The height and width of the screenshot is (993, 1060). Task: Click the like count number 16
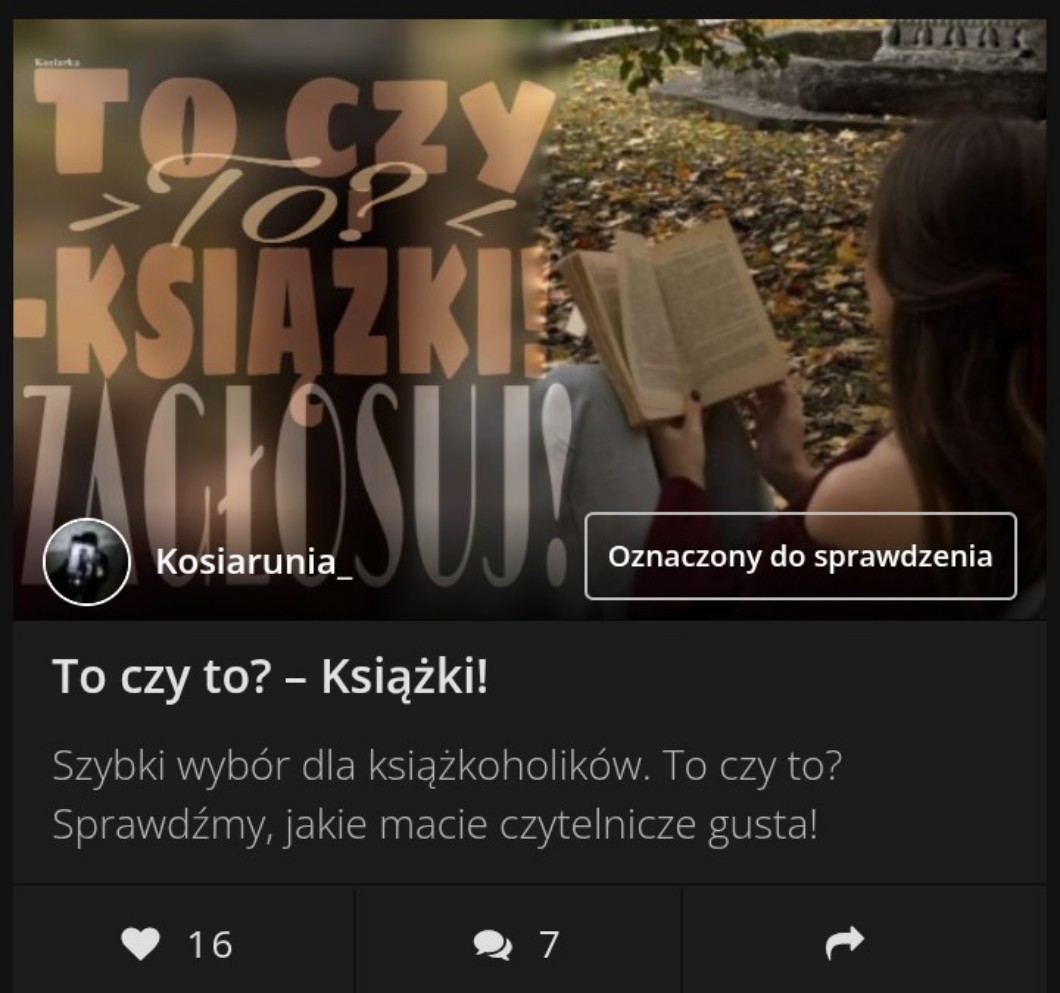[x=210, y=944]
